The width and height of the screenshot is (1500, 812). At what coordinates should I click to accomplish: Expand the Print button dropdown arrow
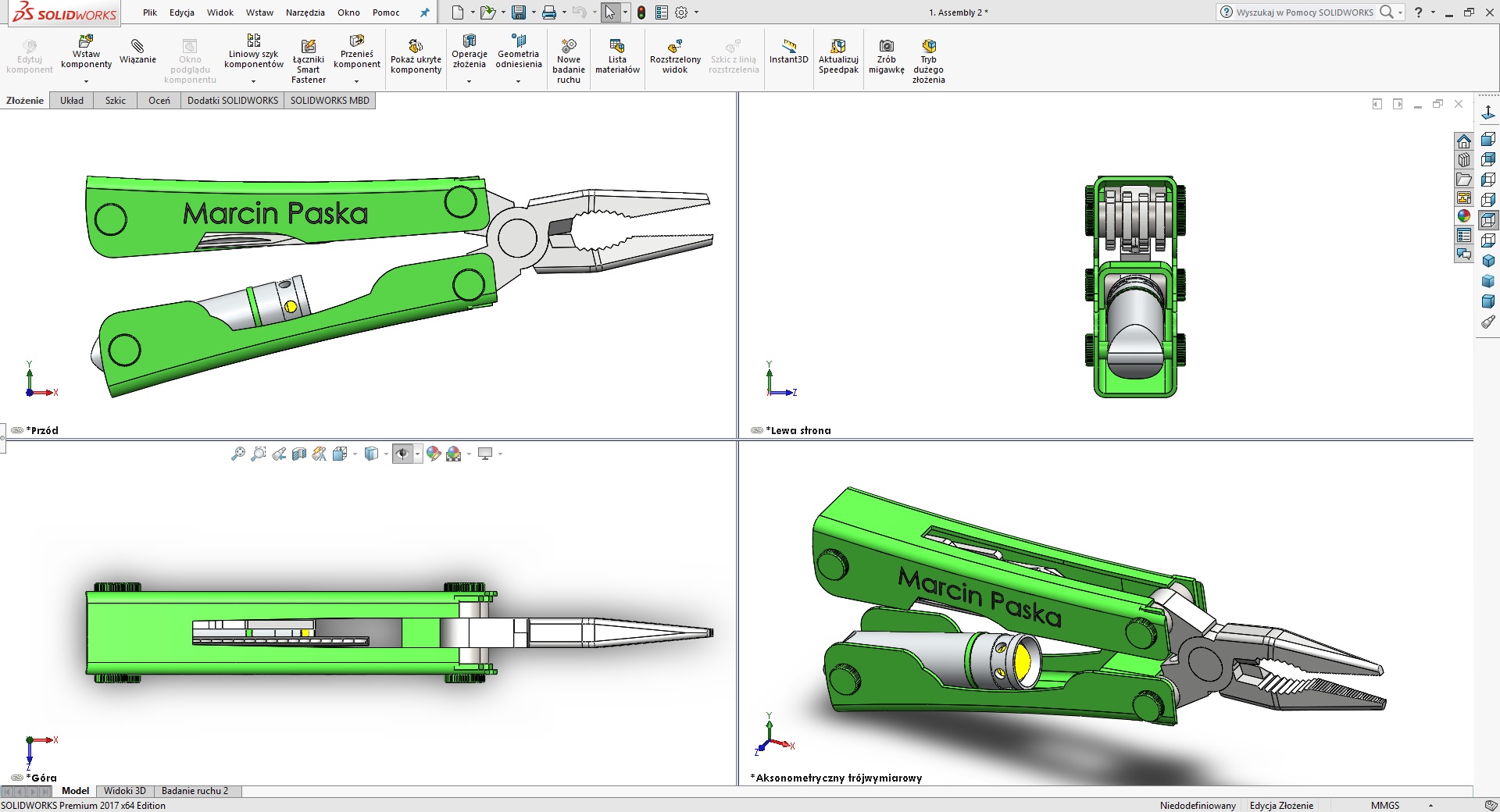pos(565,12)
